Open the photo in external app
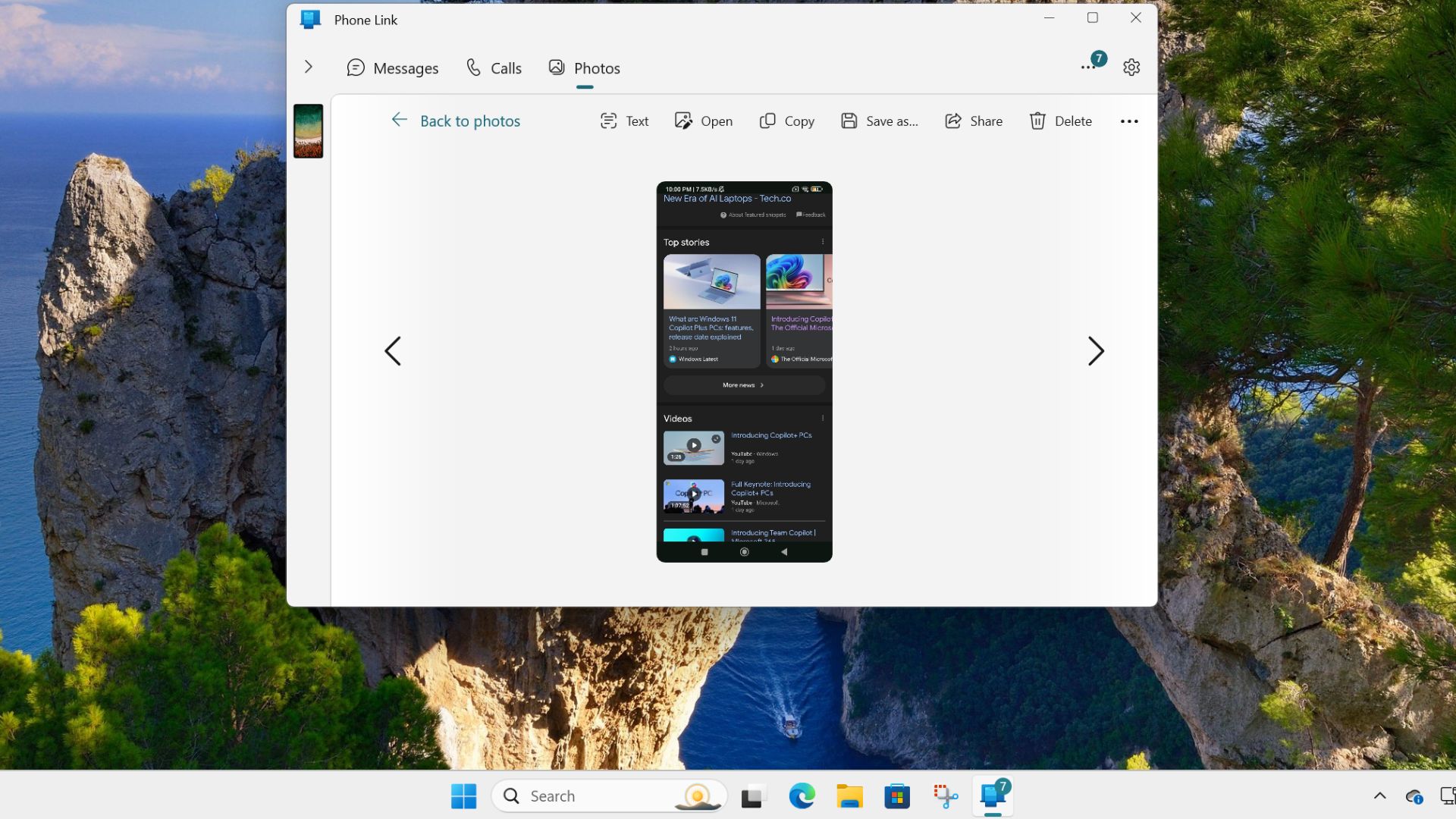The height and width of the screenshot is (819, 1456). point(703,121)
